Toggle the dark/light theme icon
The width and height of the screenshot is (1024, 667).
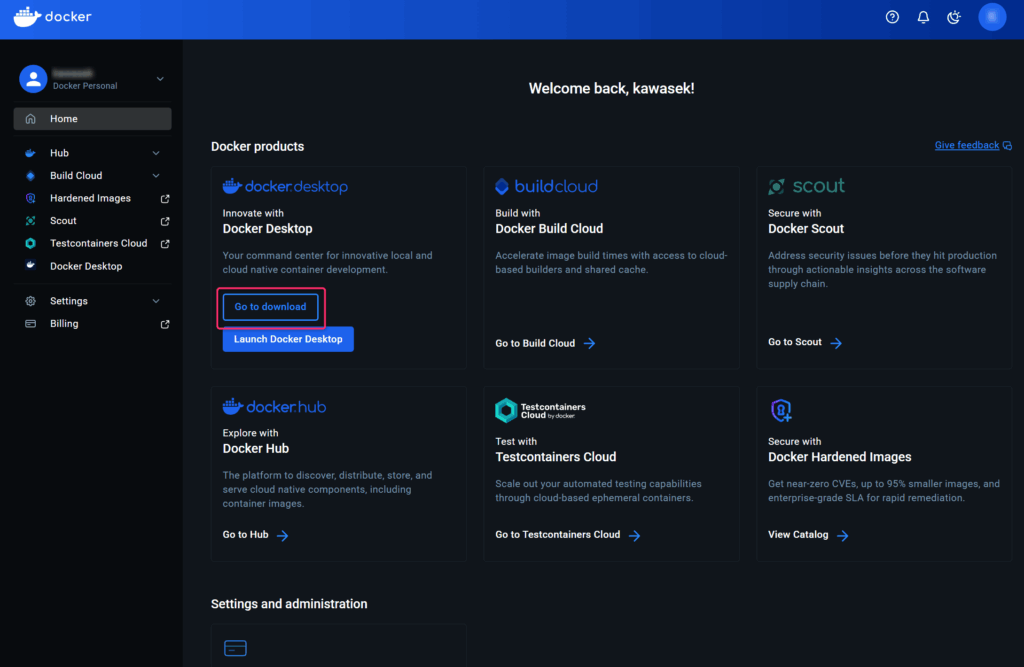click(x=954, y=17)
